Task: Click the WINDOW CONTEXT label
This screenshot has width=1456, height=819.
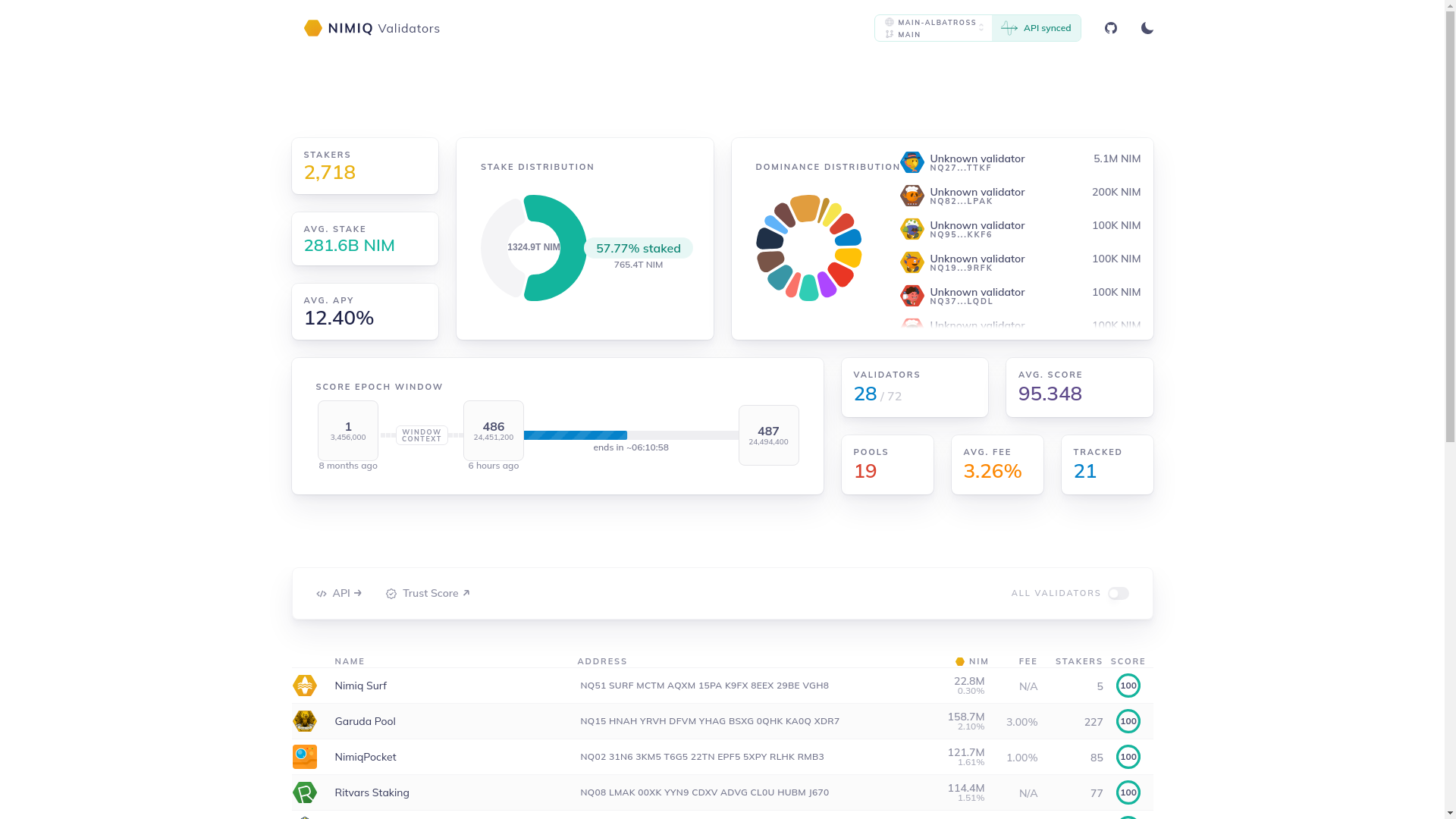Action: [422, 435]
